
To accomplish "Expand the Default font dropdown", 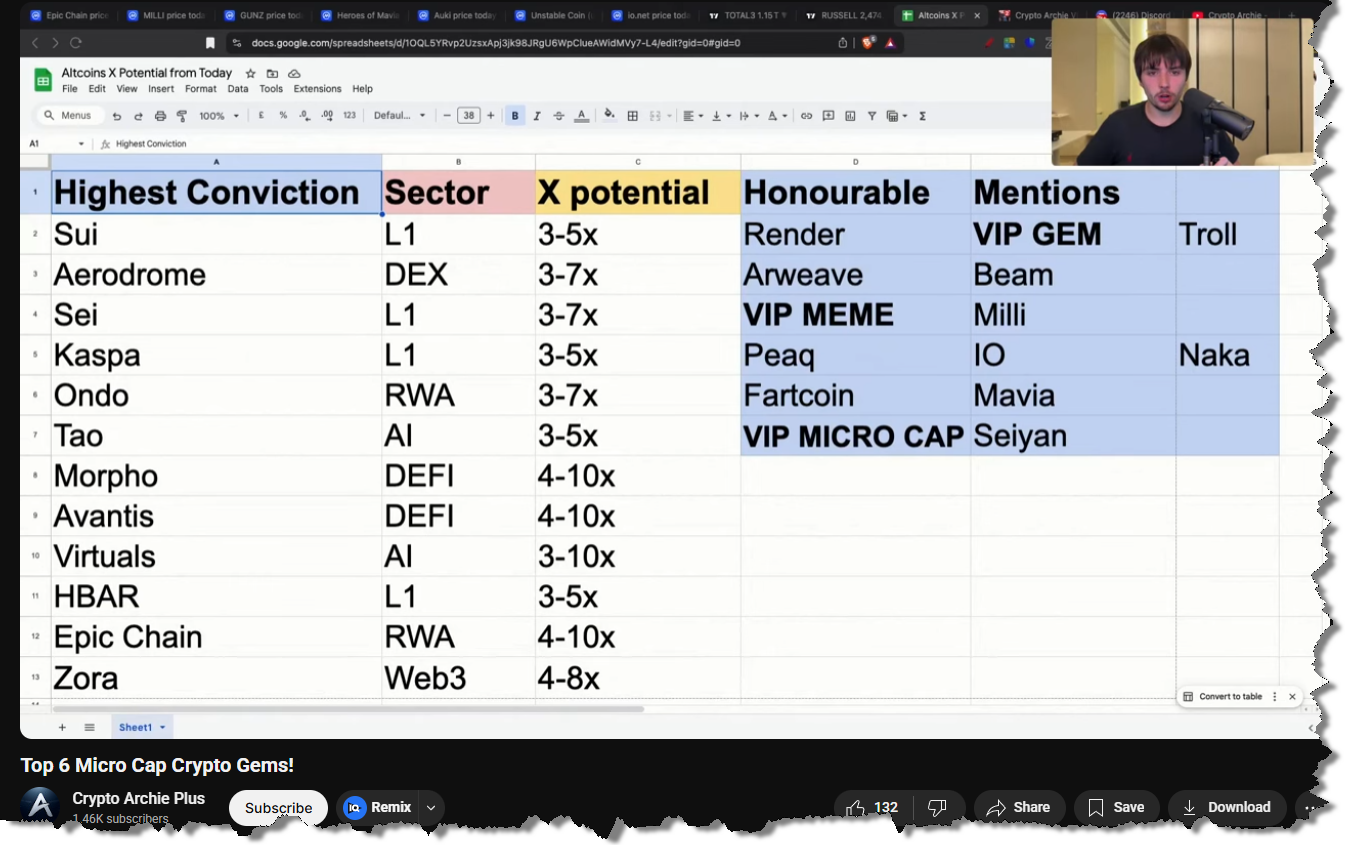I will pyautogui.click(x=400, y=116).
